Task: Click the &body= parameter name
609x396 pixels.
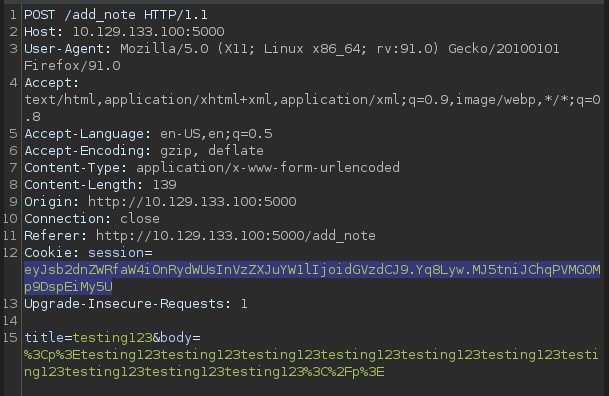Action: pyautogui.click(x=177, y=338)
